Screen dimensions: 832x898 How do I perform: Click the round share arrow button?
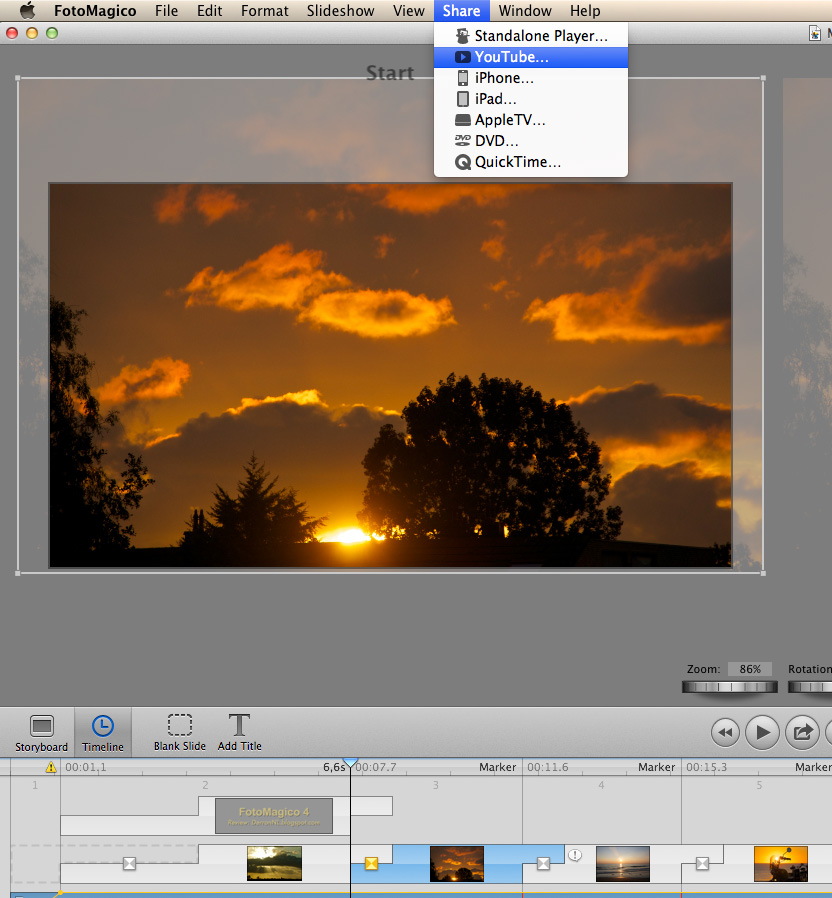[x=802, y=732]
